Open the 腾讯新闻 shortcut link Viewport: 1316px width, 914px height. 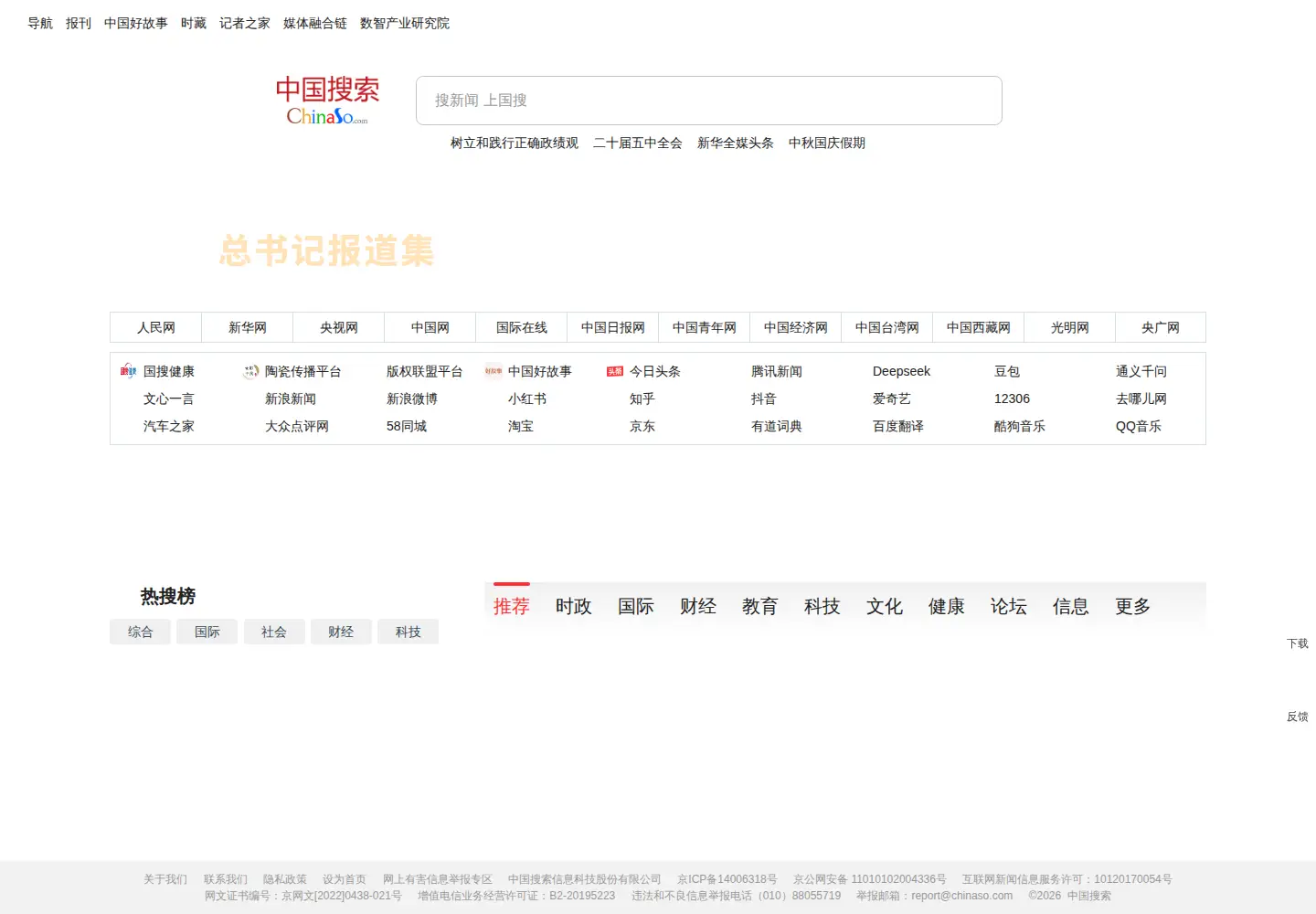777,371
